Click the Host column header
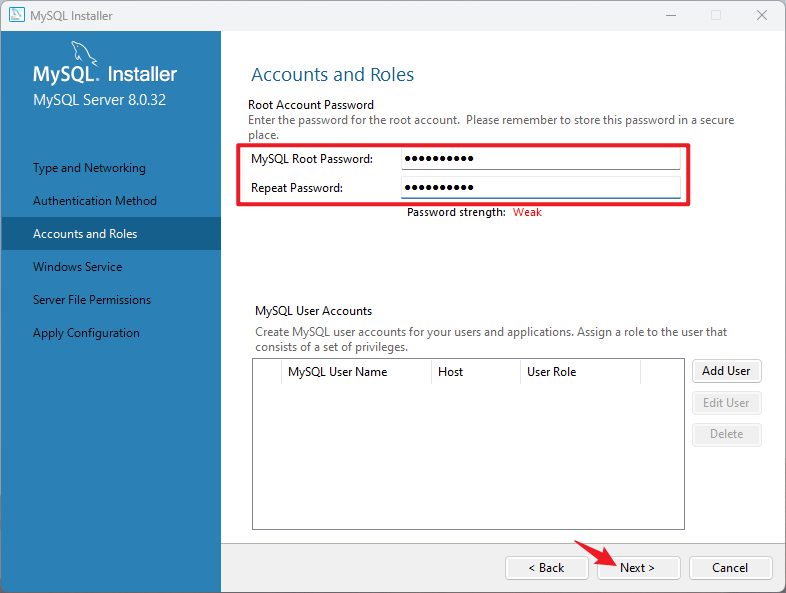The width and height of the screenshot is (786, 593). pyautogui.click(x=451, y=372)
